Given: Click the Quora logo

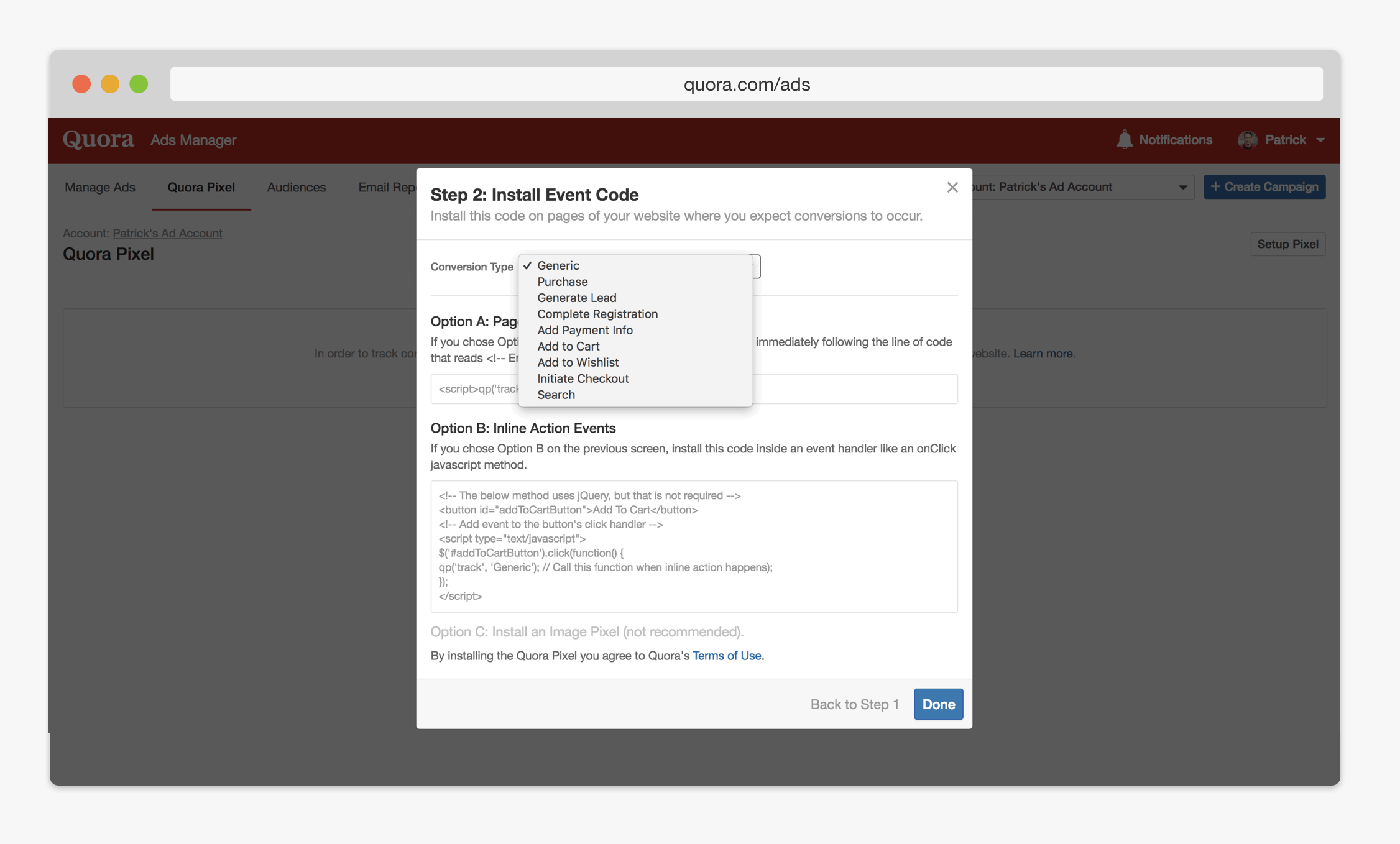Looking at the screenshot, I should pyautogui.click(x=98, y=140).
